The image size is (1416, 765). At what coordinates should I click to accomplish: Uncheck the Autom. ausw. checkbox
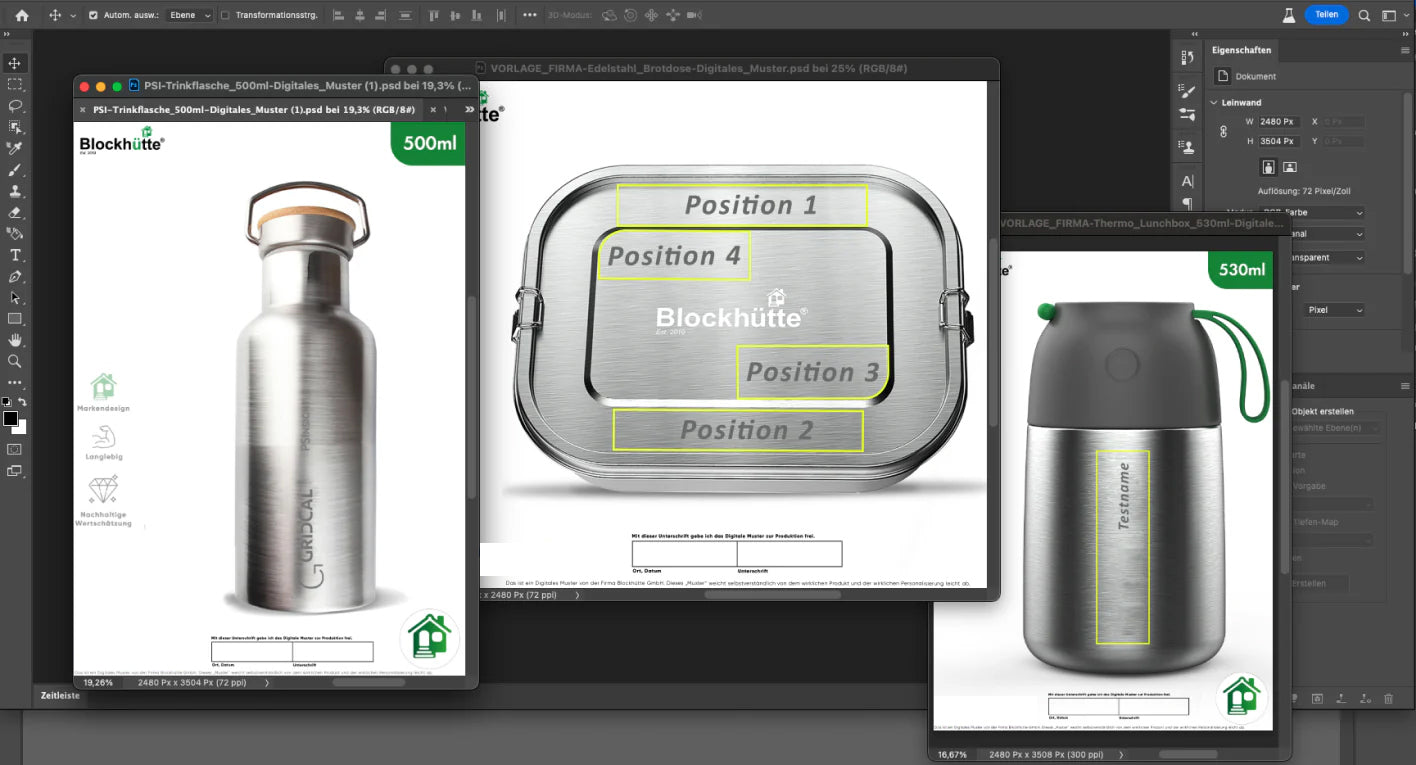pyautogui.click(x=93, y=16)
